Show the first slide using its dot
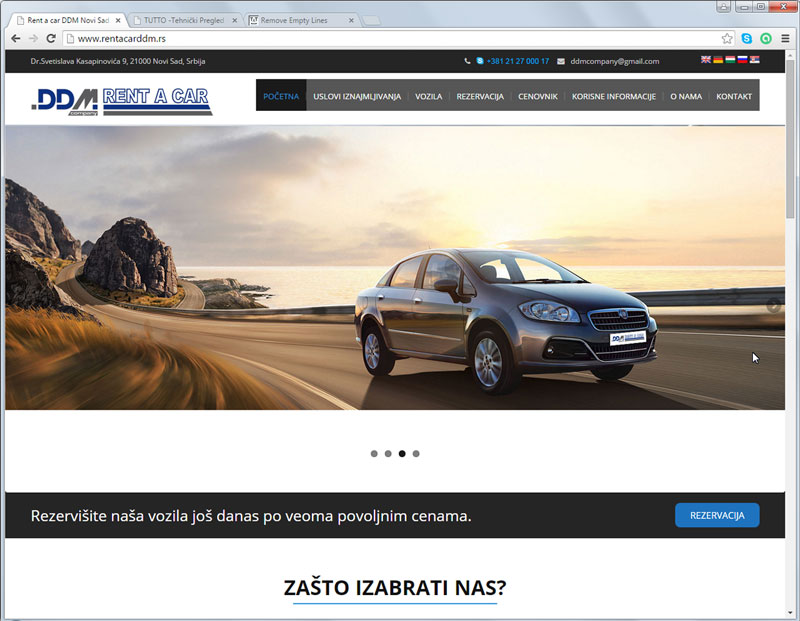Image resolution: width=800 pixels, height=621 pixels. (374, 454)
